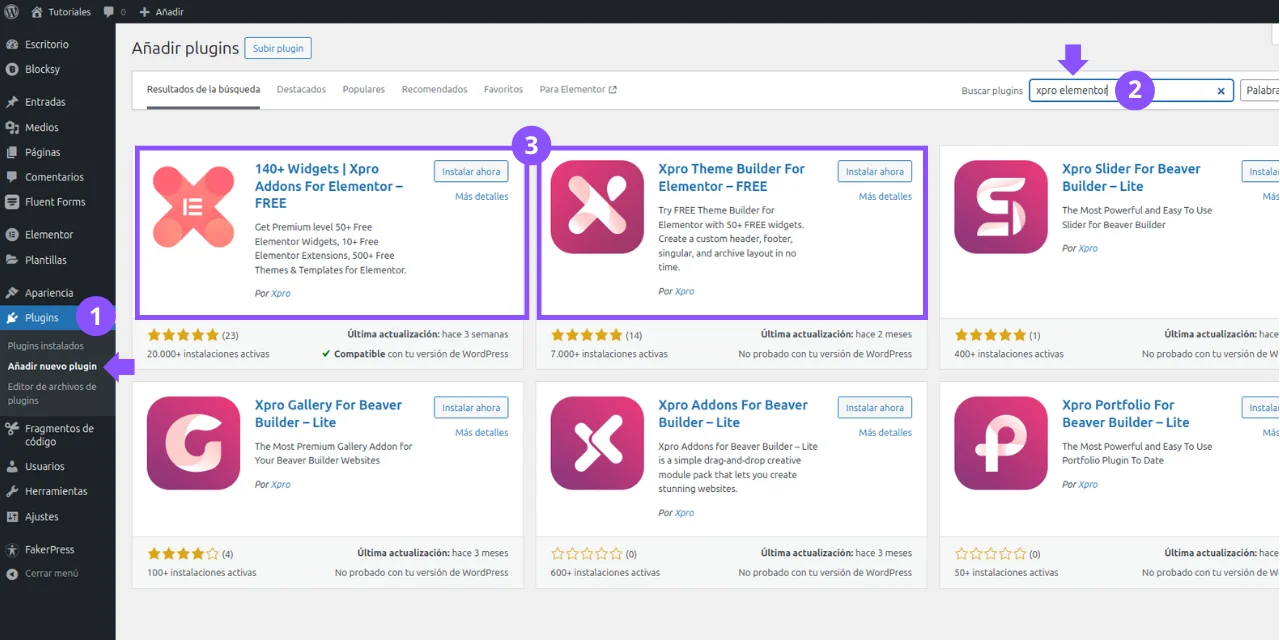Image resolution: width=1280 pixels, height=640 pixels.
Task: Open the comments bubble in admin bar
Action: tap(109, 12)
